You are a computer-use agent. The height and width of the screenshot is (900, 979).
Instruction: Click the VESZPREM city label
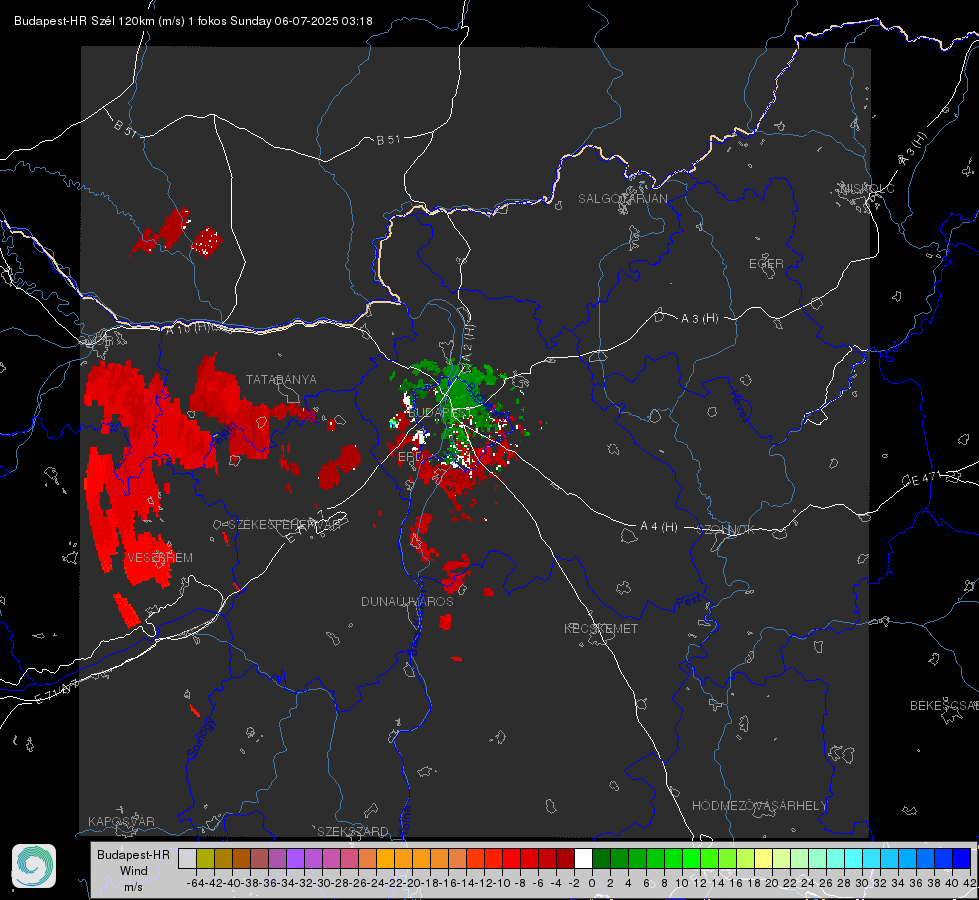pos(160,558)
